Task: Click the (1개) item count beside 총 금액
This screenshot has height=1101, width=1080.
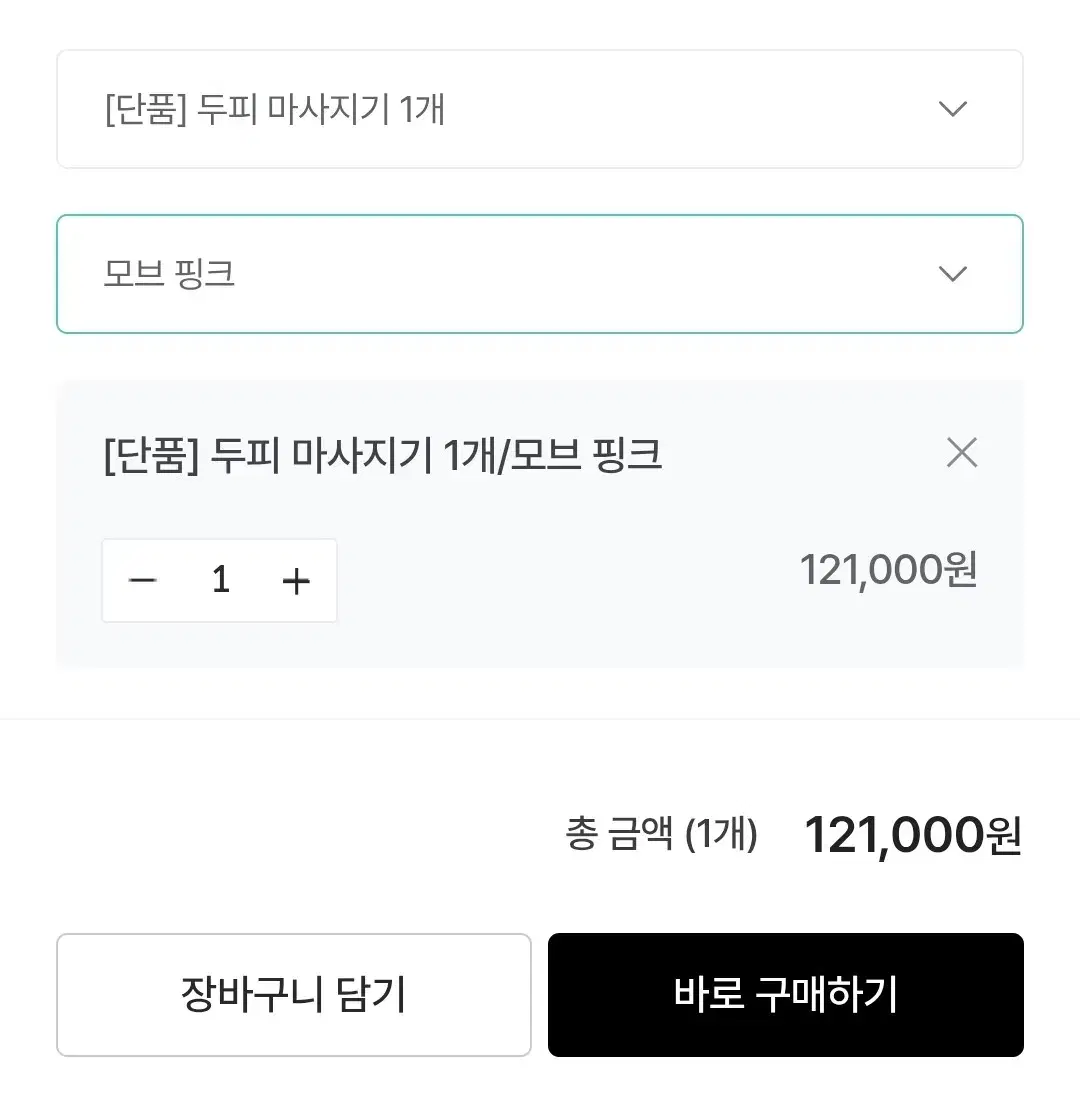Action: coord(721,834)
